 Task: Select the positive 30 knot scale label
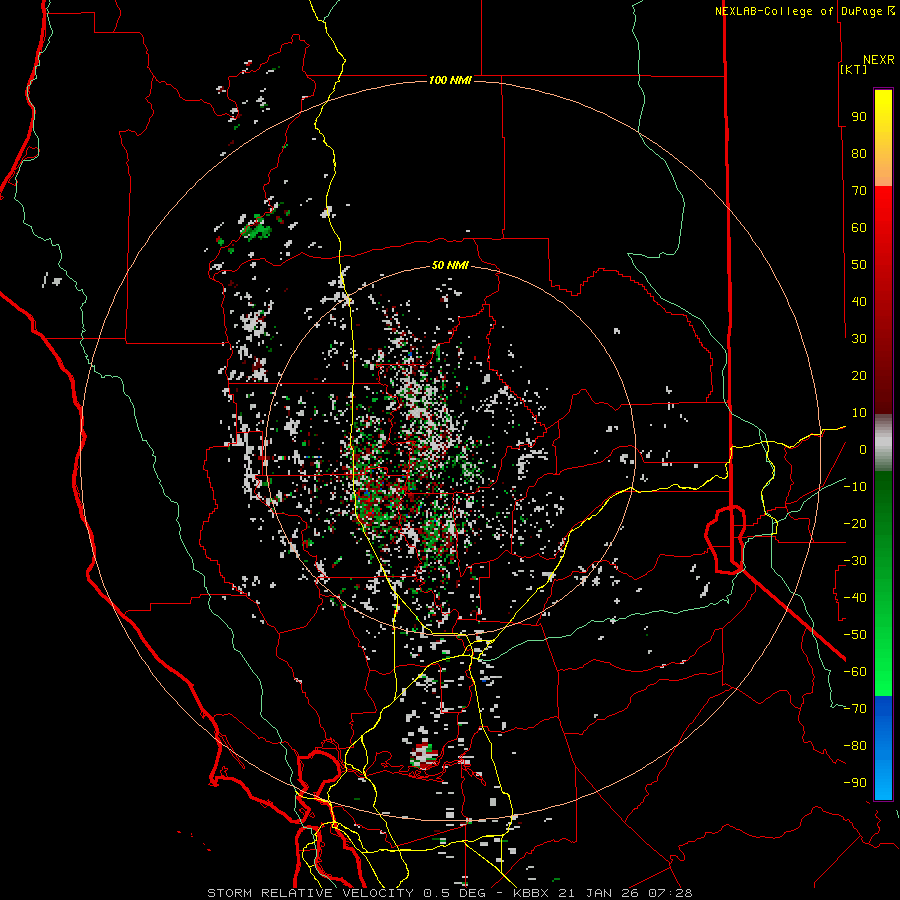click(x=859, y=339)
